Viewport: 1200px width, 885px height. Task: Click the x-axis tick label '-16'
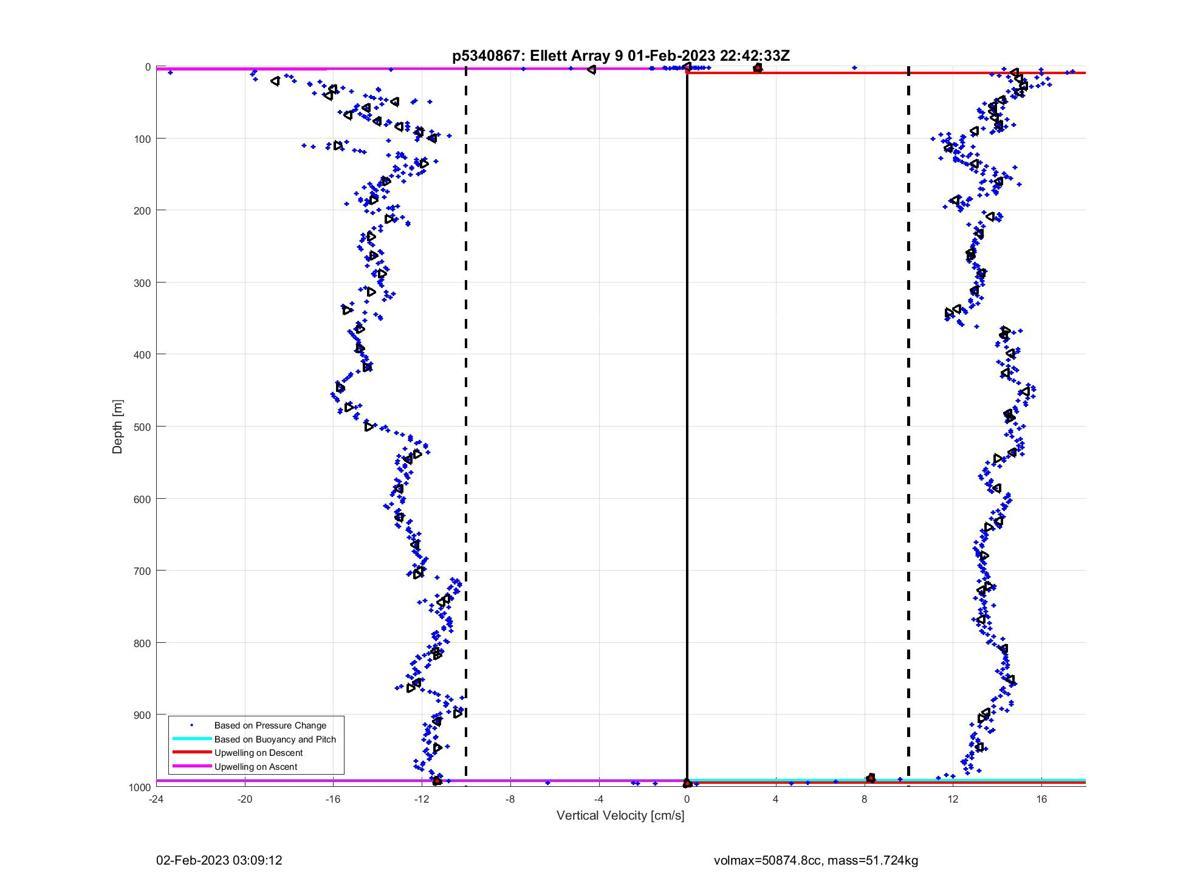(x=333, y=799)
